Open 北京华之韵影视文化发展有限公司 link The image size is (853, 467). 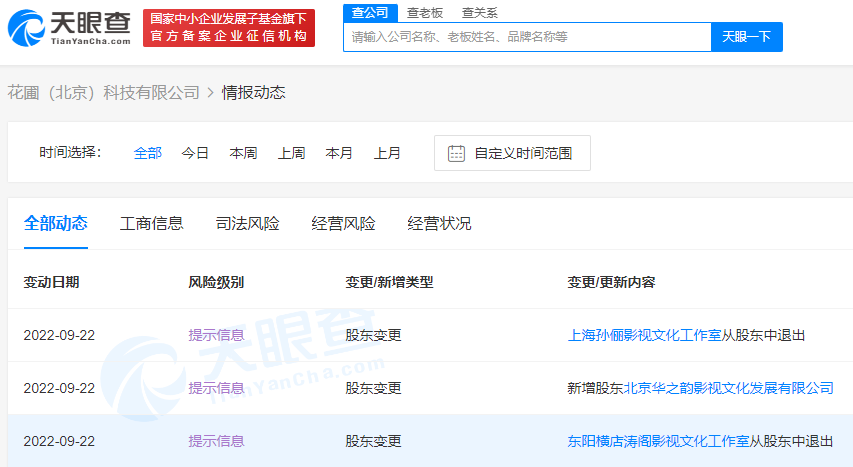click(728, 388)
